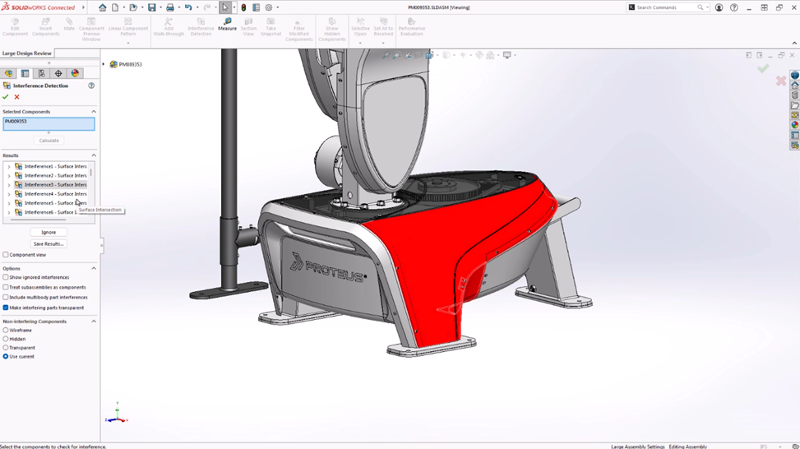This screenshot has width=800, height=449.
Task: Click the Measure tool in ribbon
Action: [227, 23]
